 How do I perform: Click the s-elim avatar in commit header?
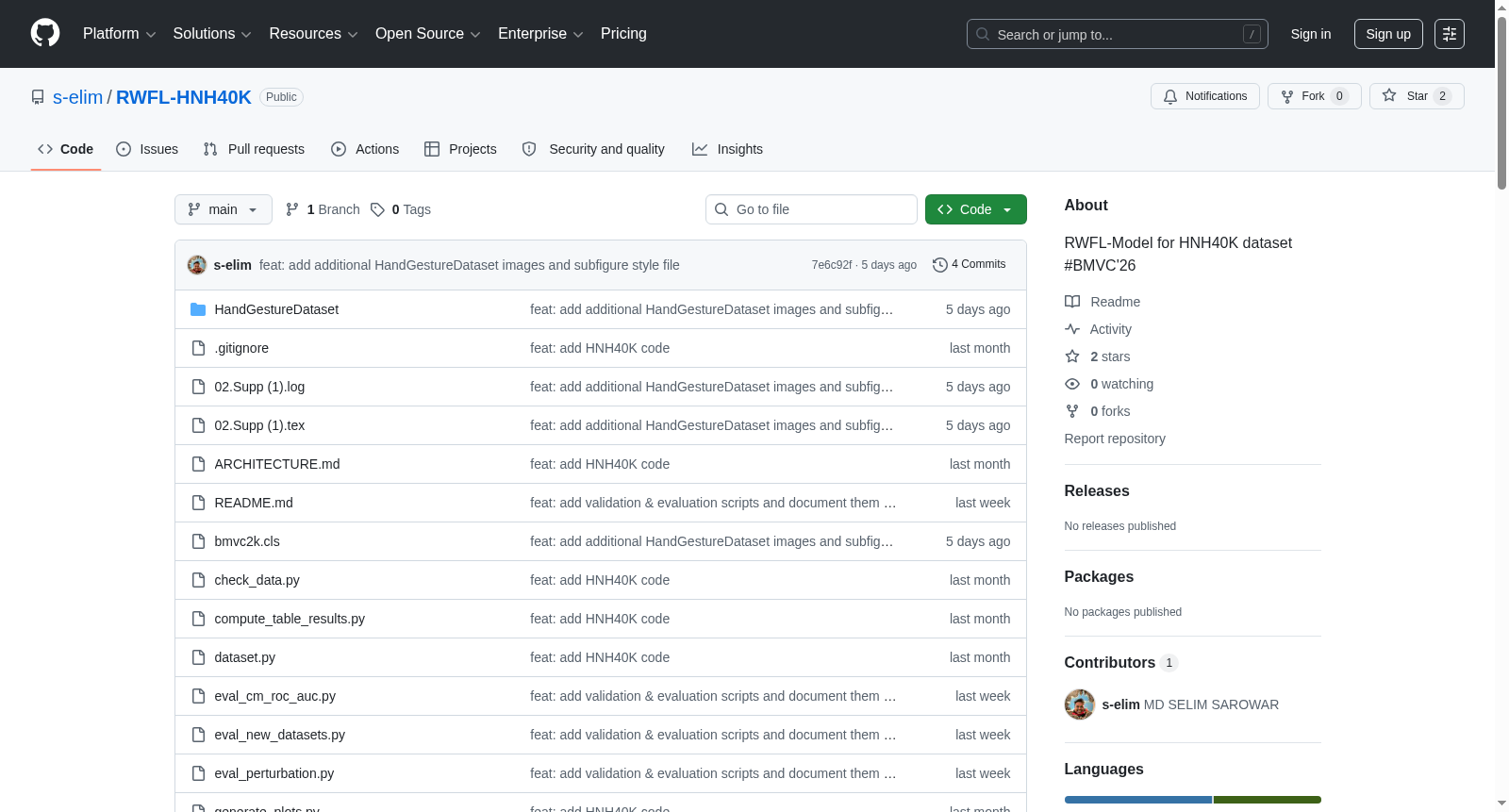click(197, 265)
